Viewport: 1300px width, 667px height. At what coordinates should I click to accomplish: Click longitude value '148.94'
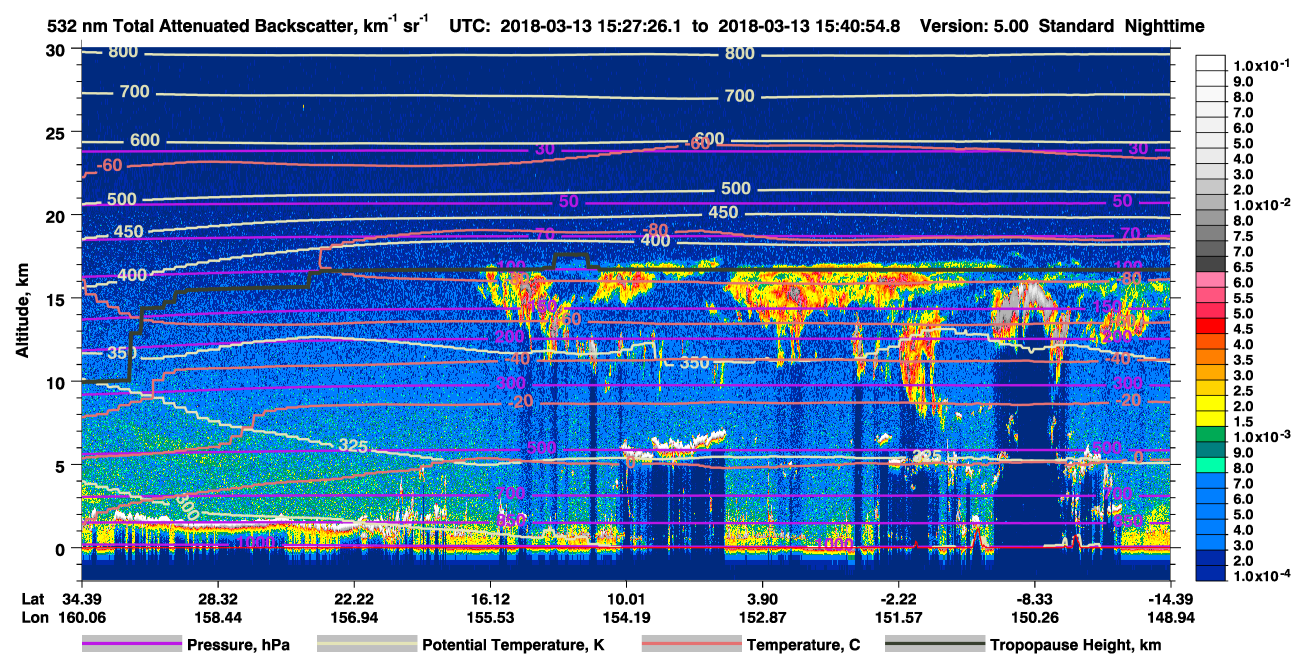(1171, 617)
